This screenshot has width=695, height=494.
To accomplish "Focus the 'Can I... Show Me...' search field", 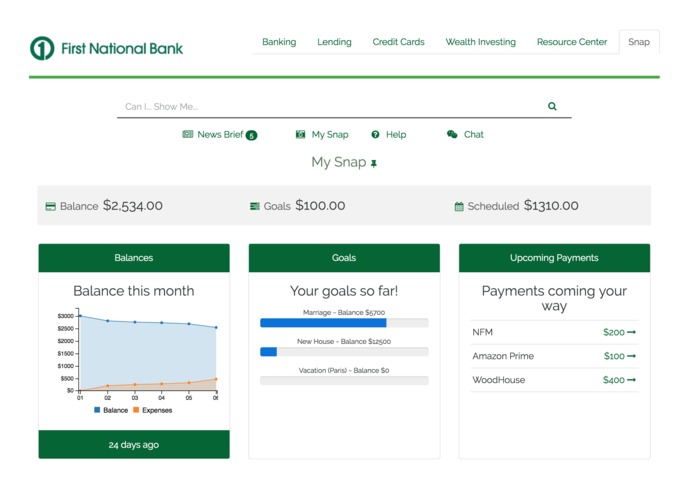I will click(344, 107).
